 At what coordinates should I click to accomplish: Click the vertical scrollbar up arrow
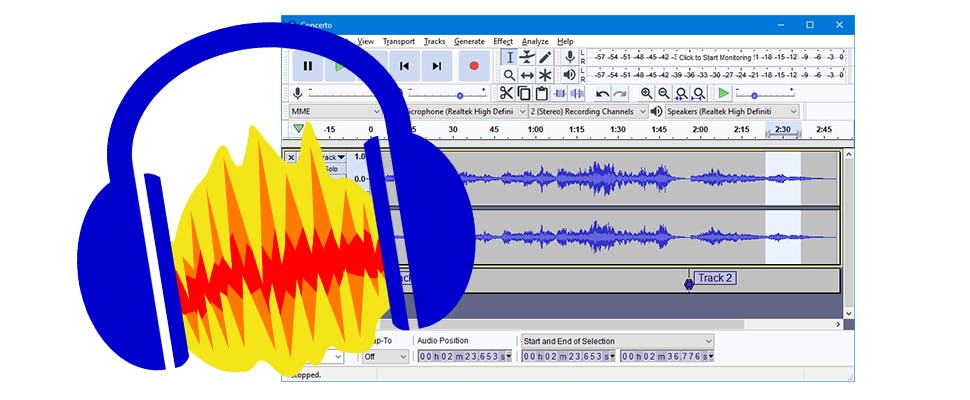click(848, 155)
